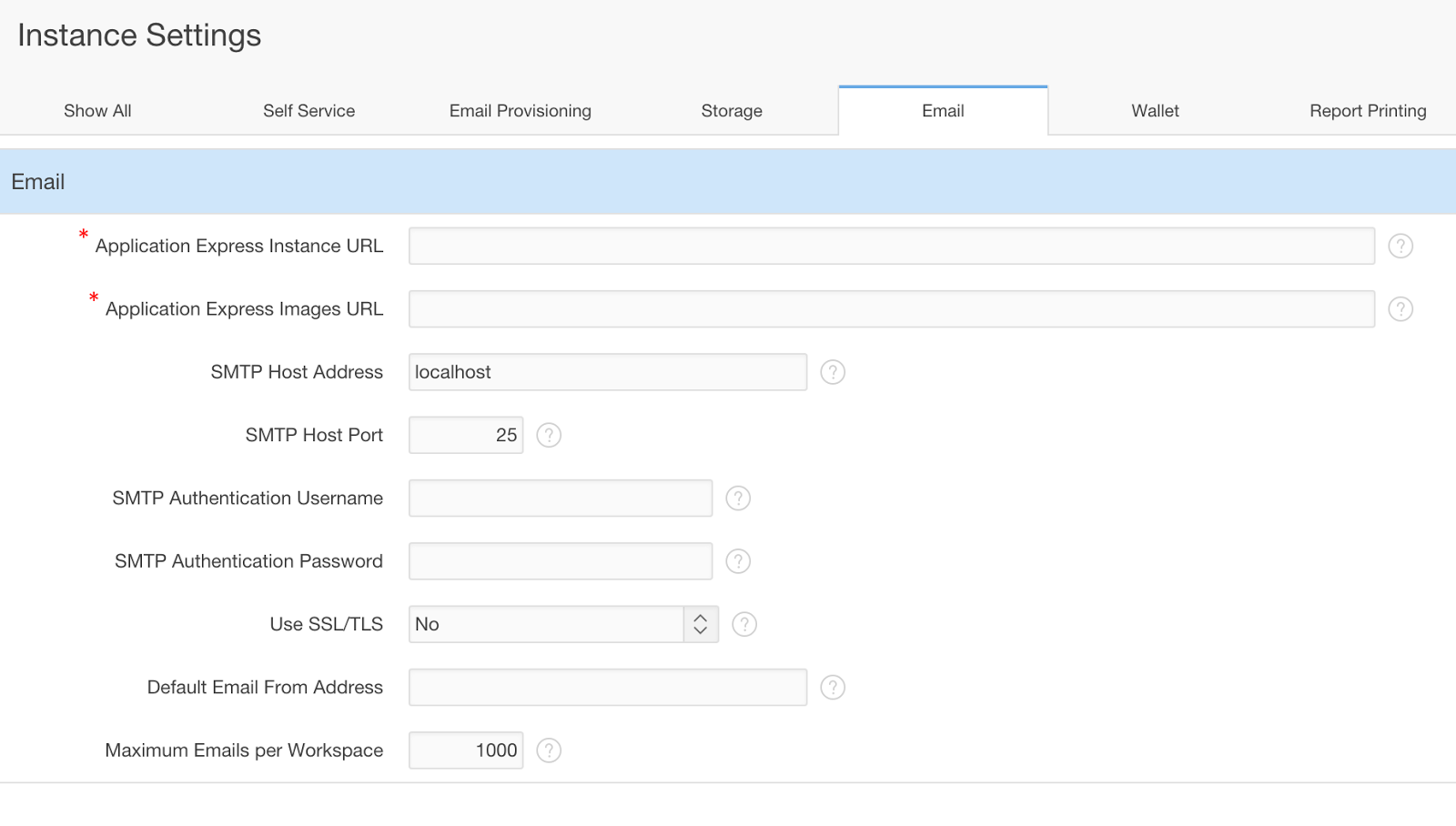
Task: Switch to the Show All tab
Action: [x=96, y=110]
